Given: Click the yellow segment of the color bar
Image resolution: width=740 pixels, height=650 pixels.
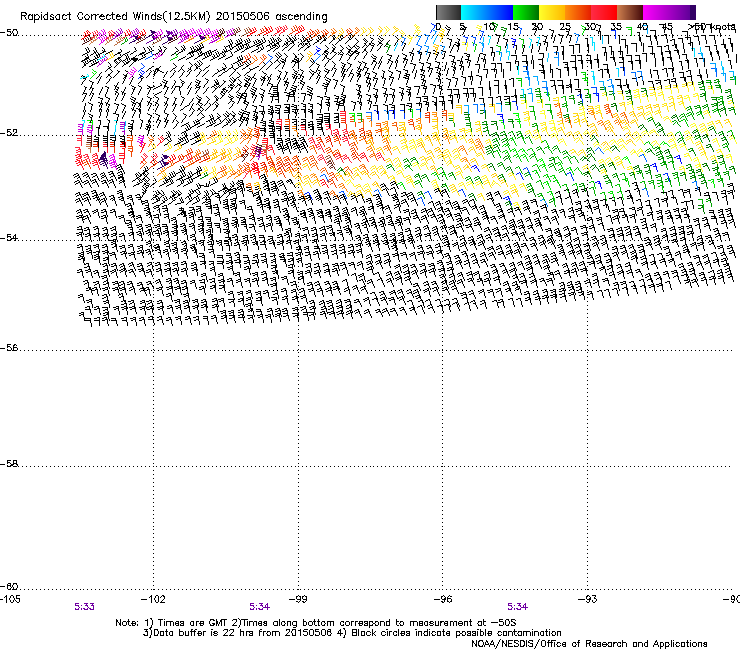Looking at the screenshot, I should [552, 12].
